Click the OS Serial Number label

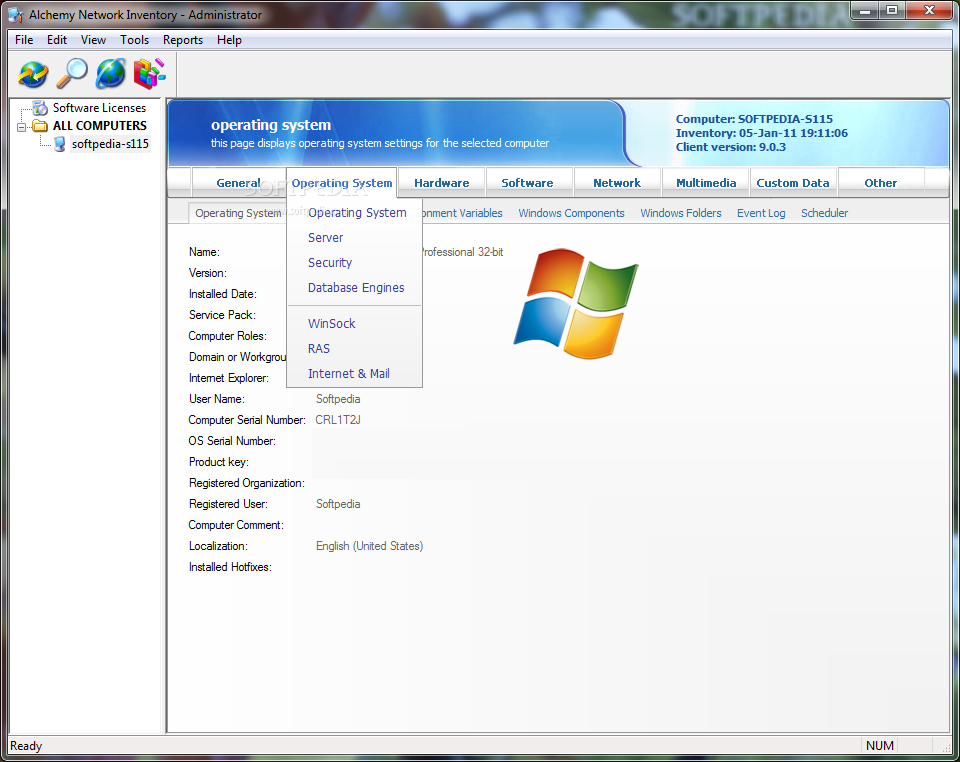[232, 441]
